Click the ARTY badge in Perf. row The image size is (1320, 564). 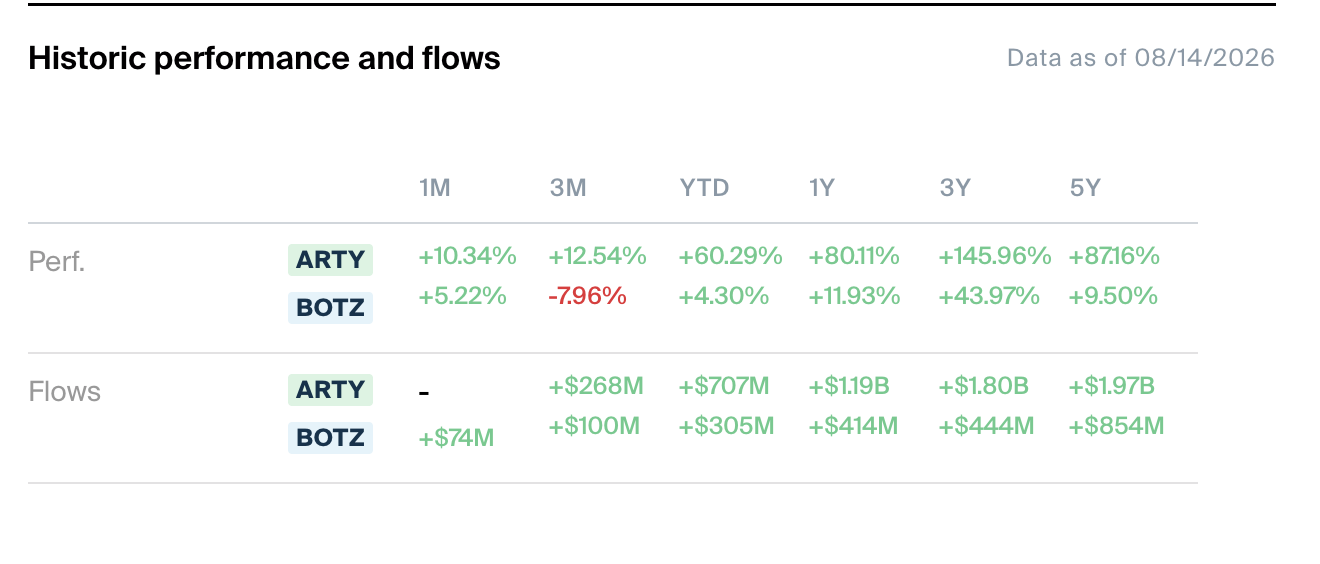pos(330,259)
